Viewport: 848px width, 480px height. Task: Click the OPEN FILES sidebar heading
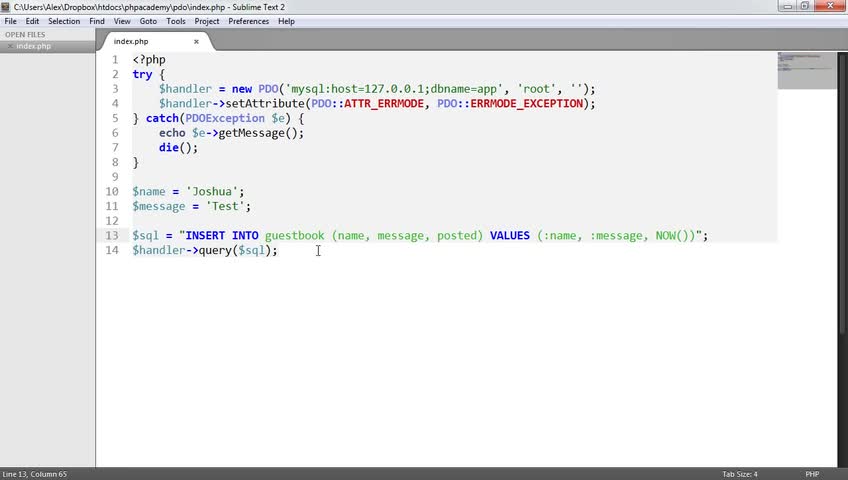coord(25,35)
